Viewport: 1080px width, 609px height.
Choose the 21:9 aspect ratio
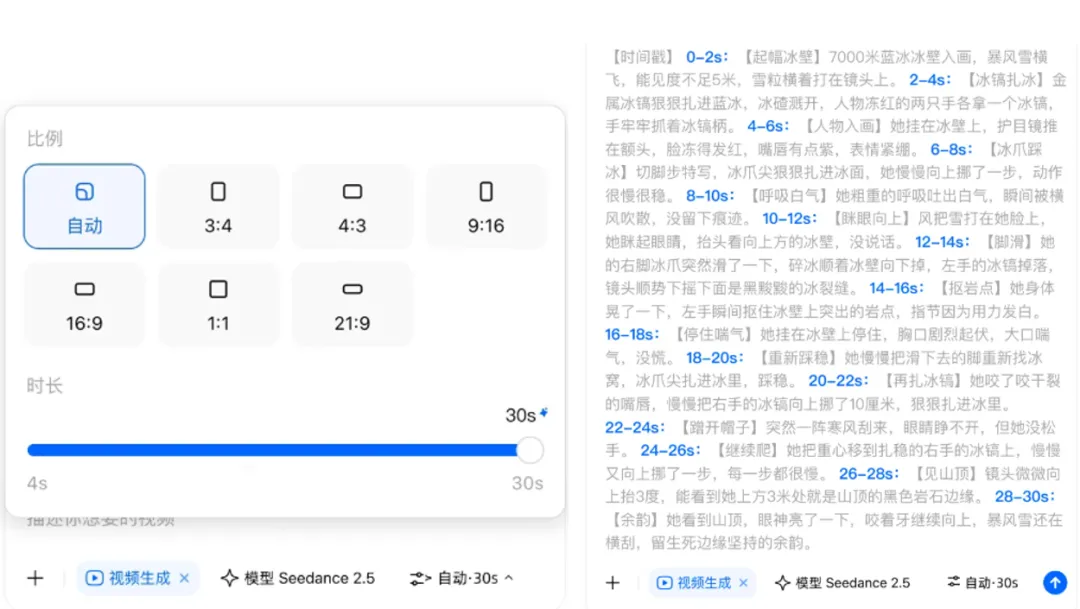pyautogui.click(x=352, y=304)
